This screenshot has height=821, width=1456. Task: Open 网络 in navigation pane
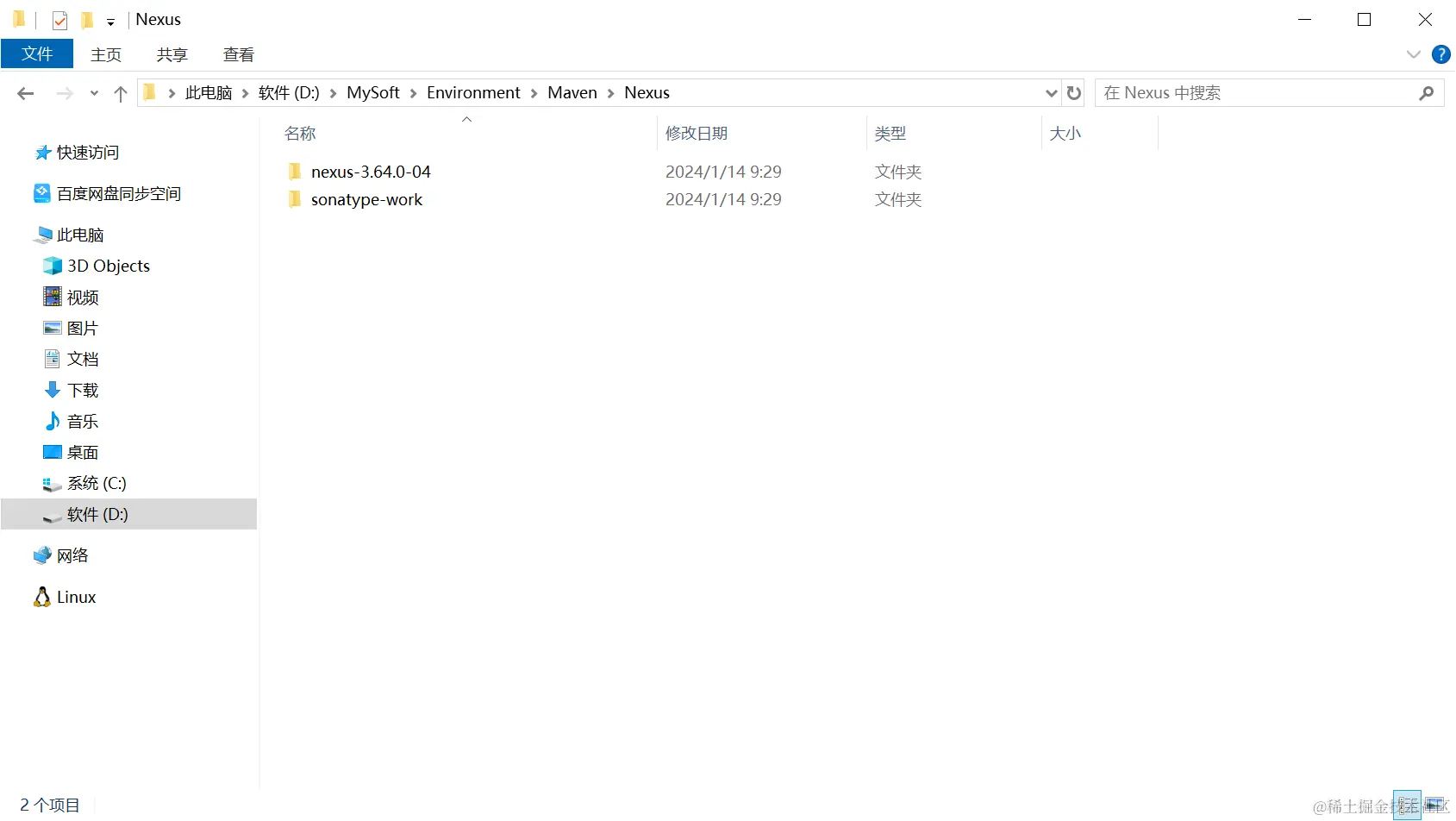[x=72, y=555]
